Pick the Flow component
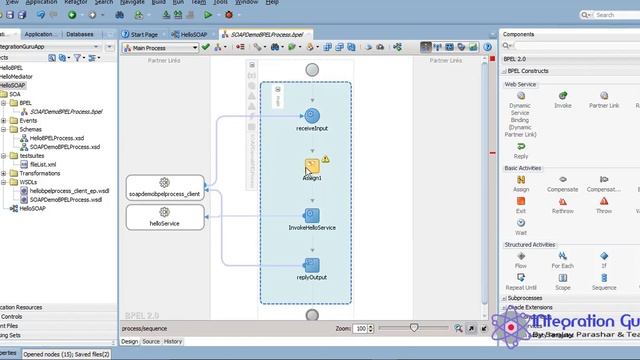640x360 pixels. (521, 260)
